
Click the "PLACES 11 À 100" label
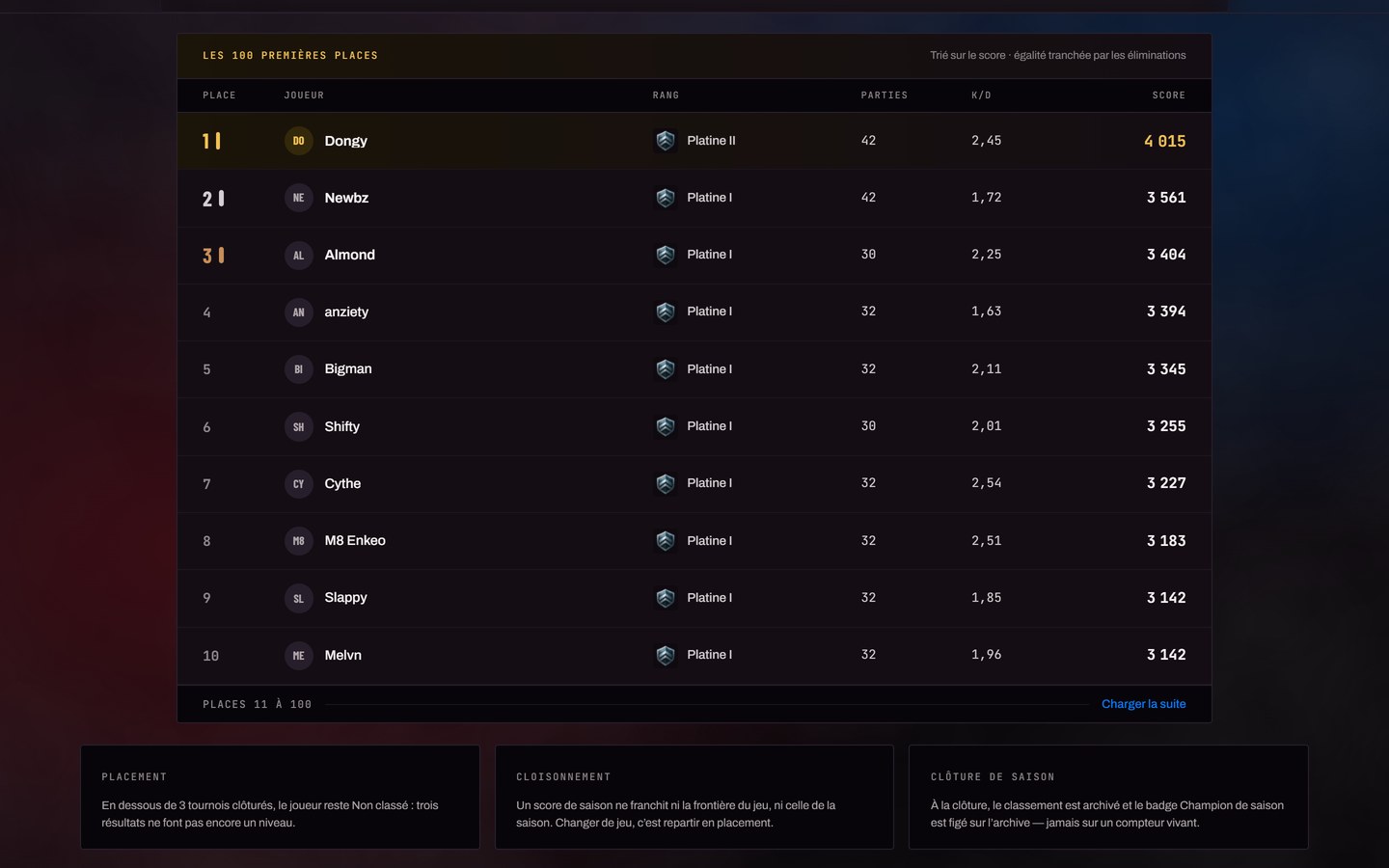[258, 705]
